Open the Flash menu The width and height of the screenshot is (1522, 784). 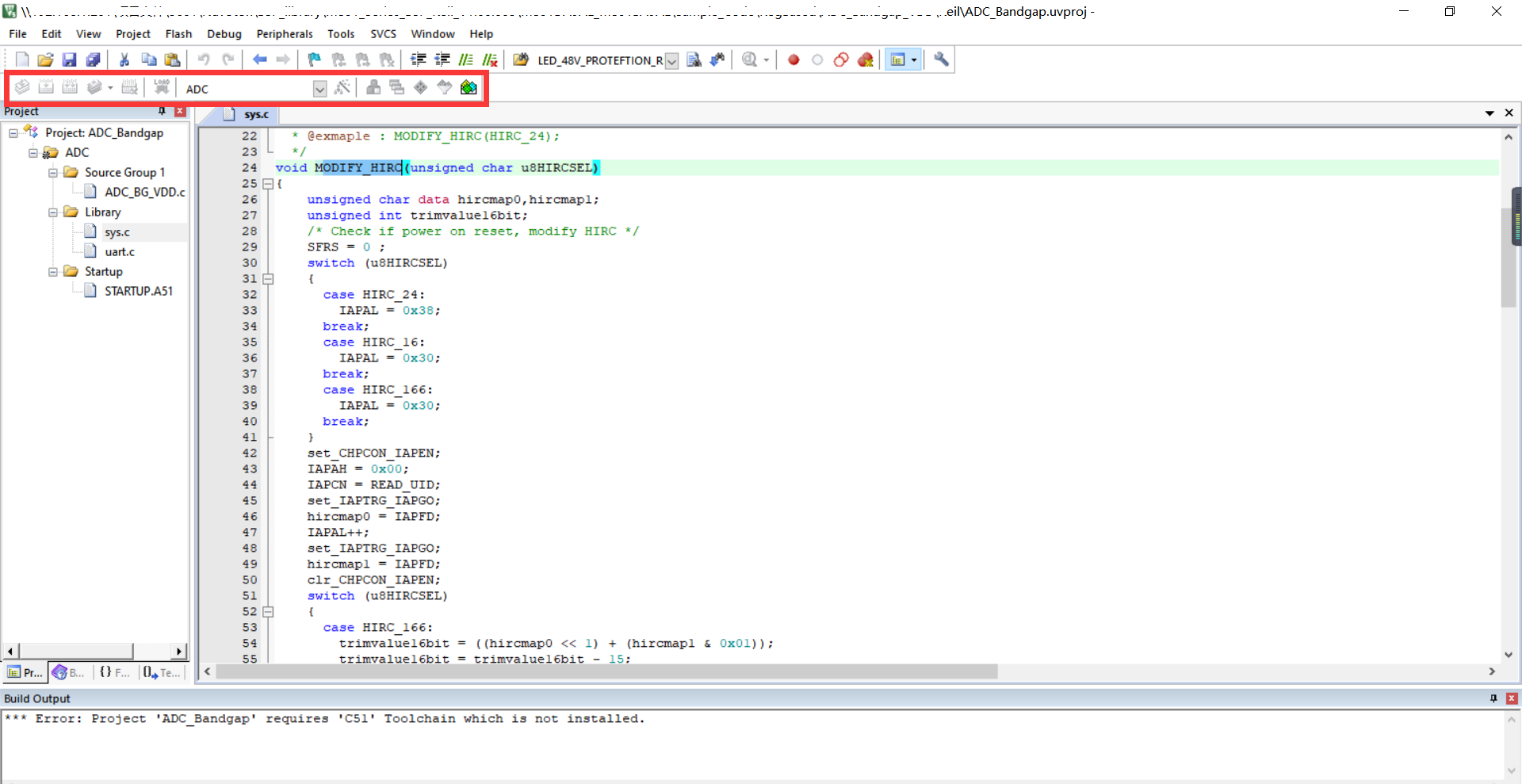(x=178, y=34)
